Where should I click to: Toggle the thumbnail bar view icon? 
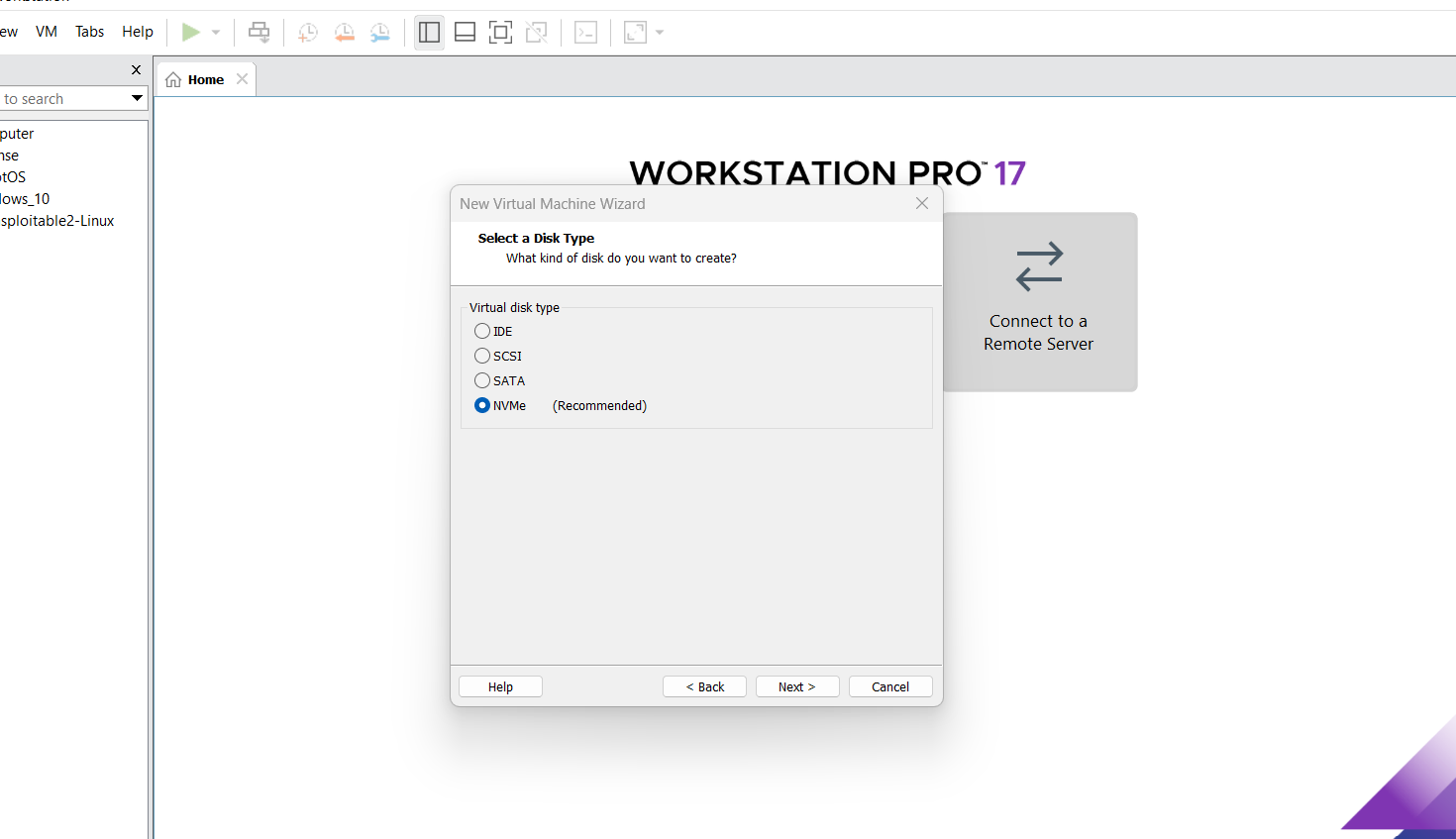465,33
